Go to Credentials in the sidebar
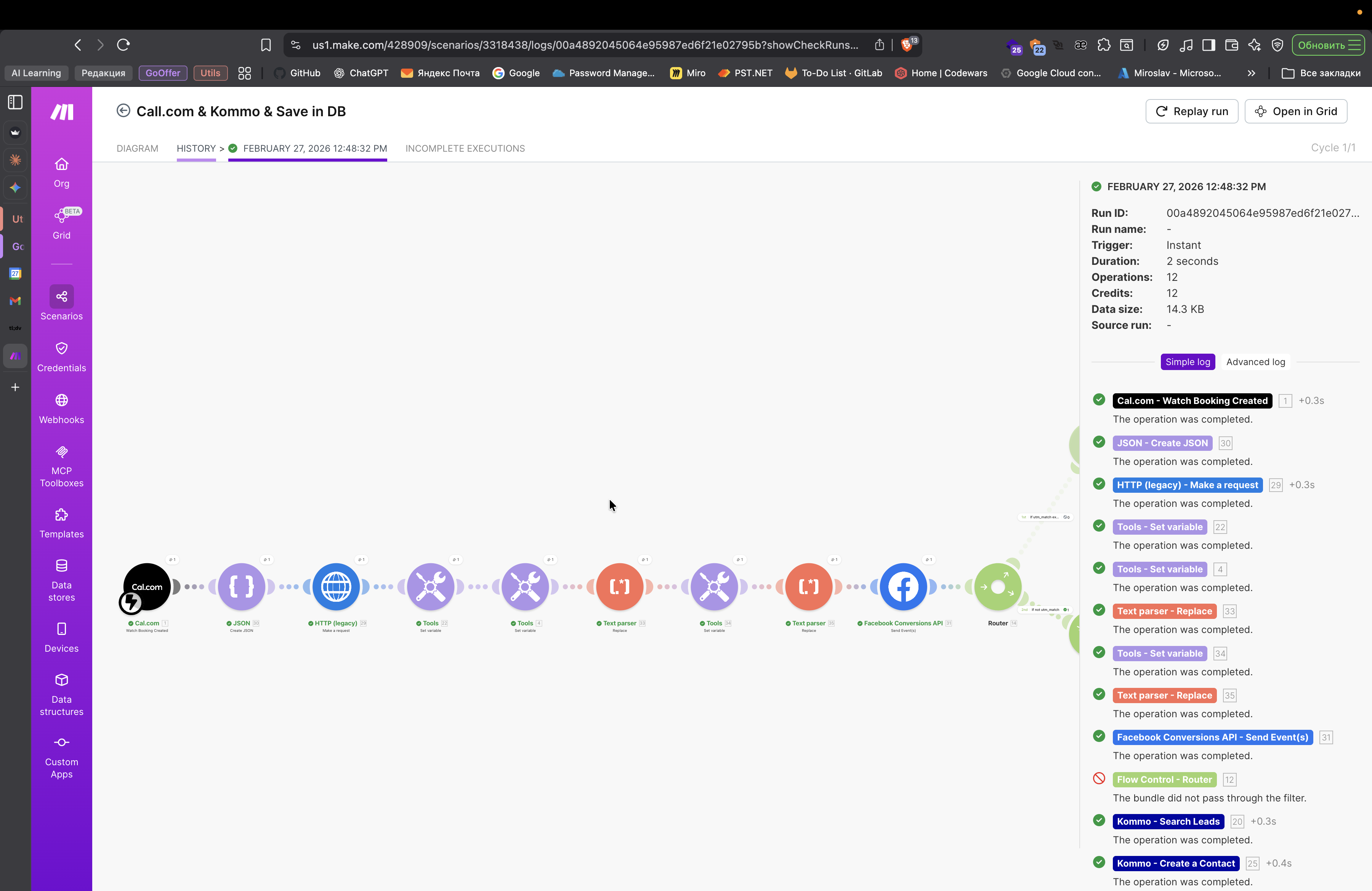Viewport: 1372px width, 891px height. tap(62, 357)
